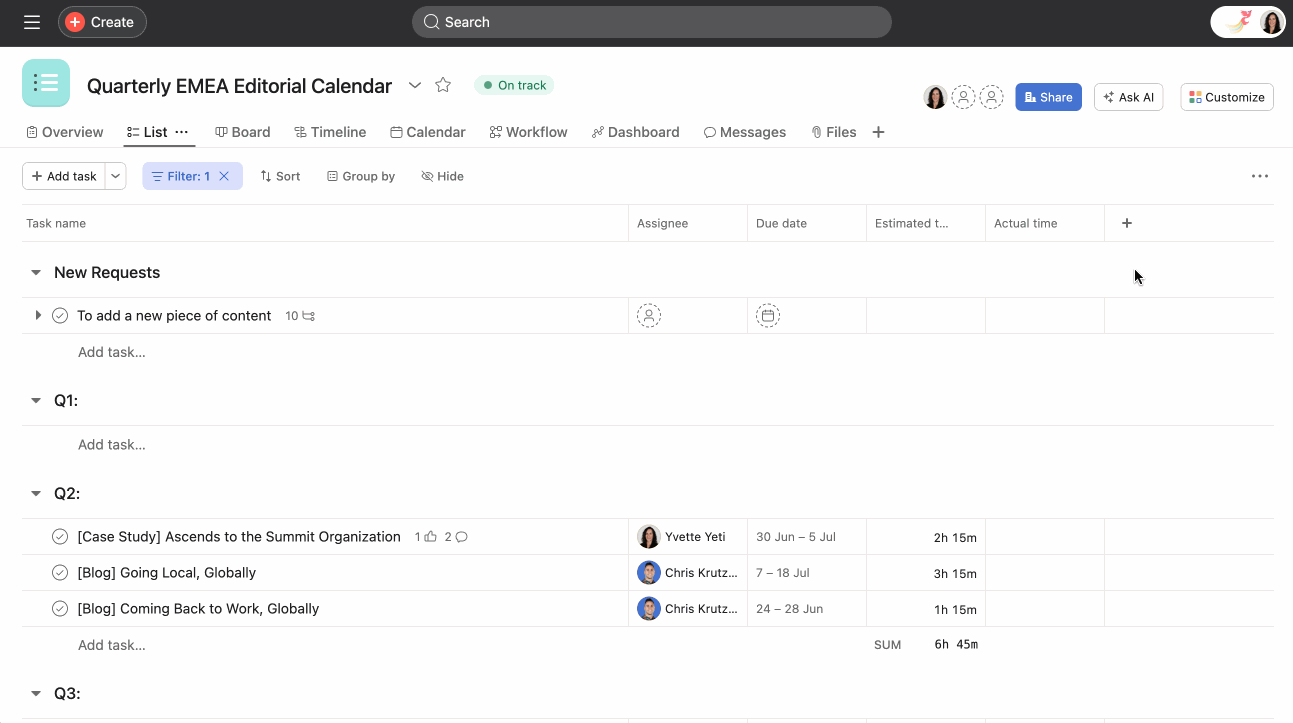Check off '[Case Study] Ascends to the Summit Organization'
This screenshot has width=1293, height=723.
(x=59, y=536)
